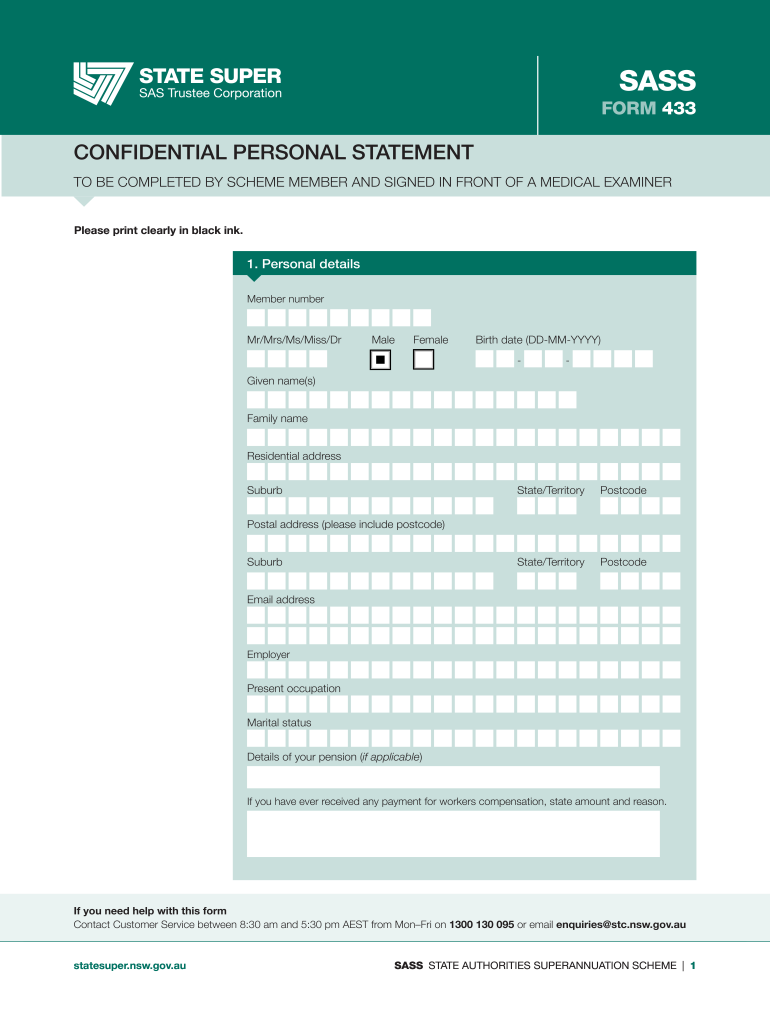Screen dimensions: 770x1024
Task: Click the first Member number box
Action: [256, 317]
